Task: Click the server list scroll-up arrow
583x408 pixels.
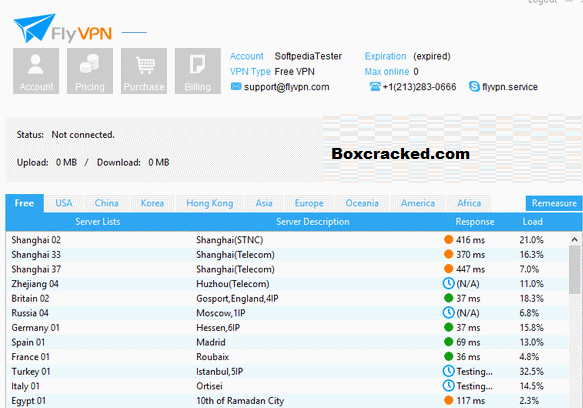Action: (x=574, y=239)
